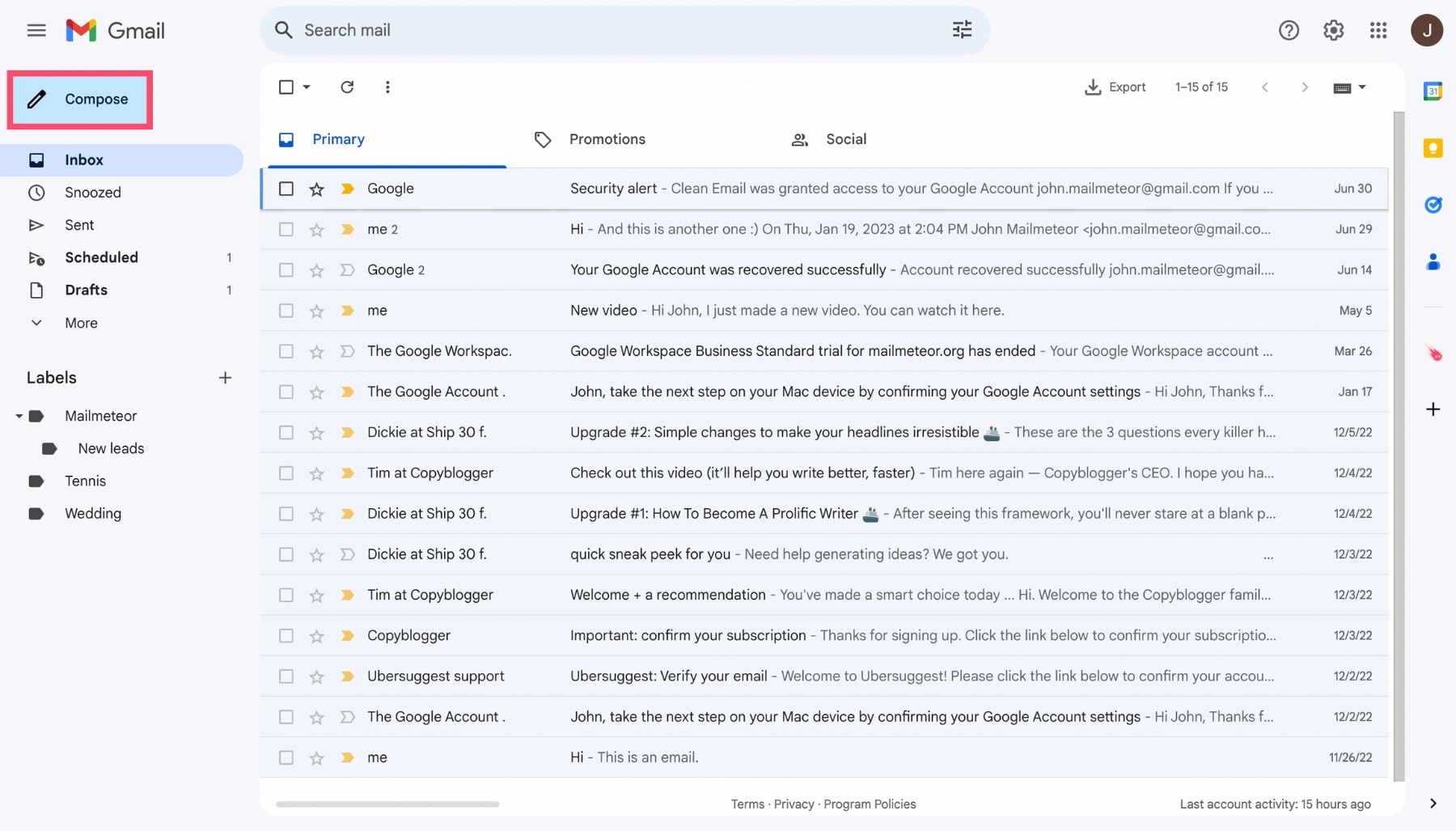Toggle importance marker on Google 2 email

pyautogui.click(x=347, y=270)
